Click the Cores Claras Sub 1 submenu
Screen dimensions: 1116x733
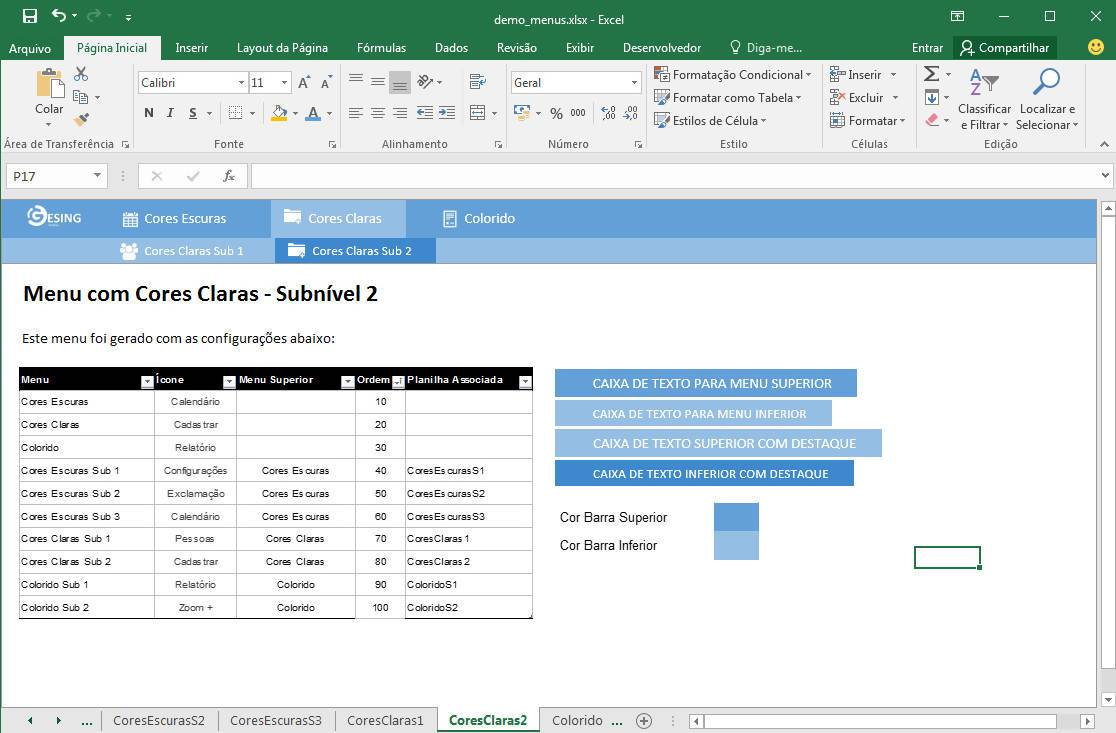(182, 251)
